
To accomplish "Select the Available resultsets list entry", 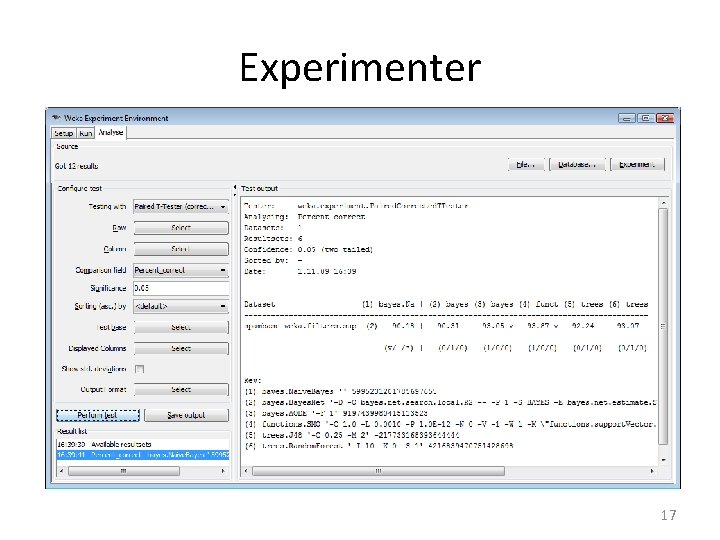I will click(x=143, y=444).
